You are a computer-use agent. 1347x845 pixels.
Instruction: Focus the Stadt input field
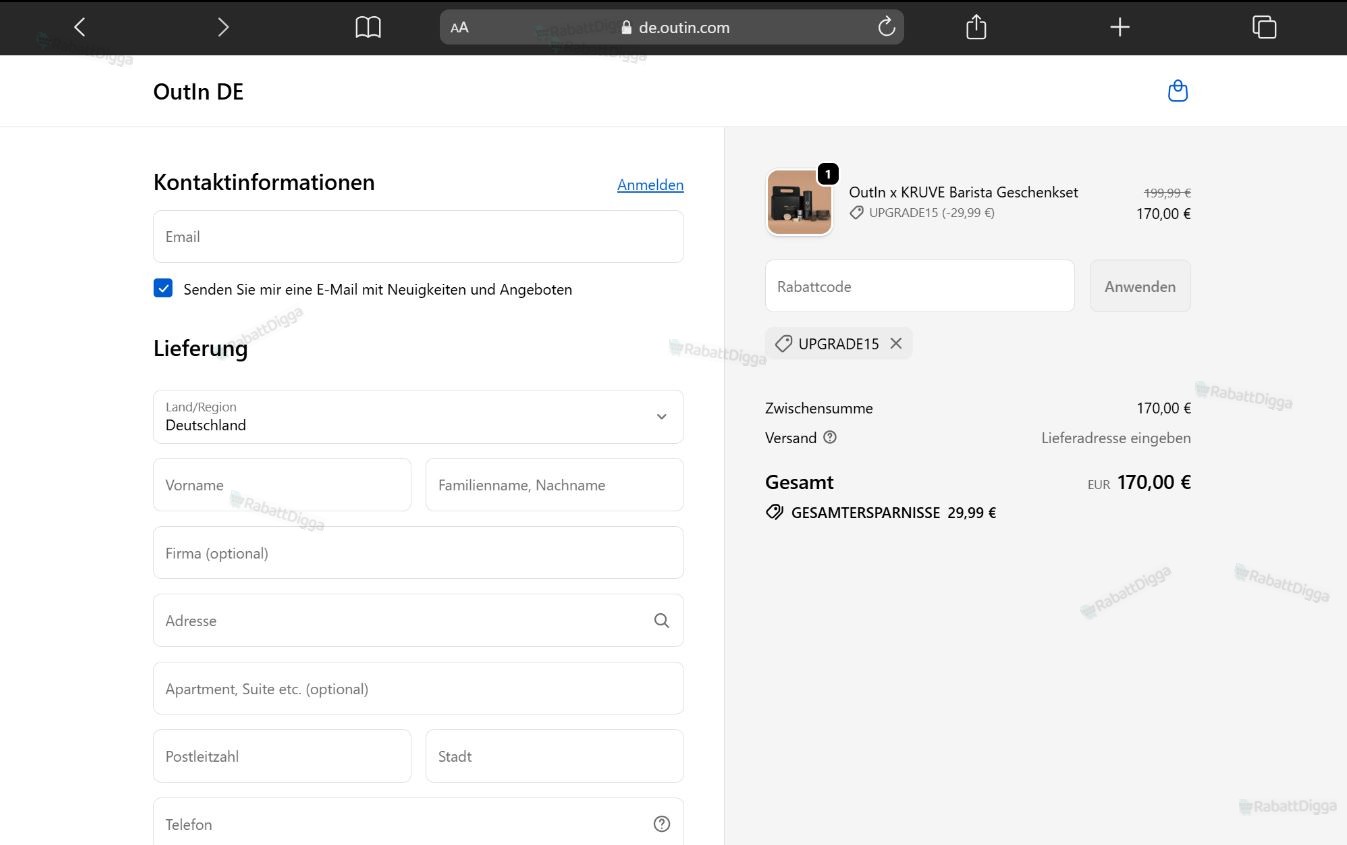click(x=554, y=756)
